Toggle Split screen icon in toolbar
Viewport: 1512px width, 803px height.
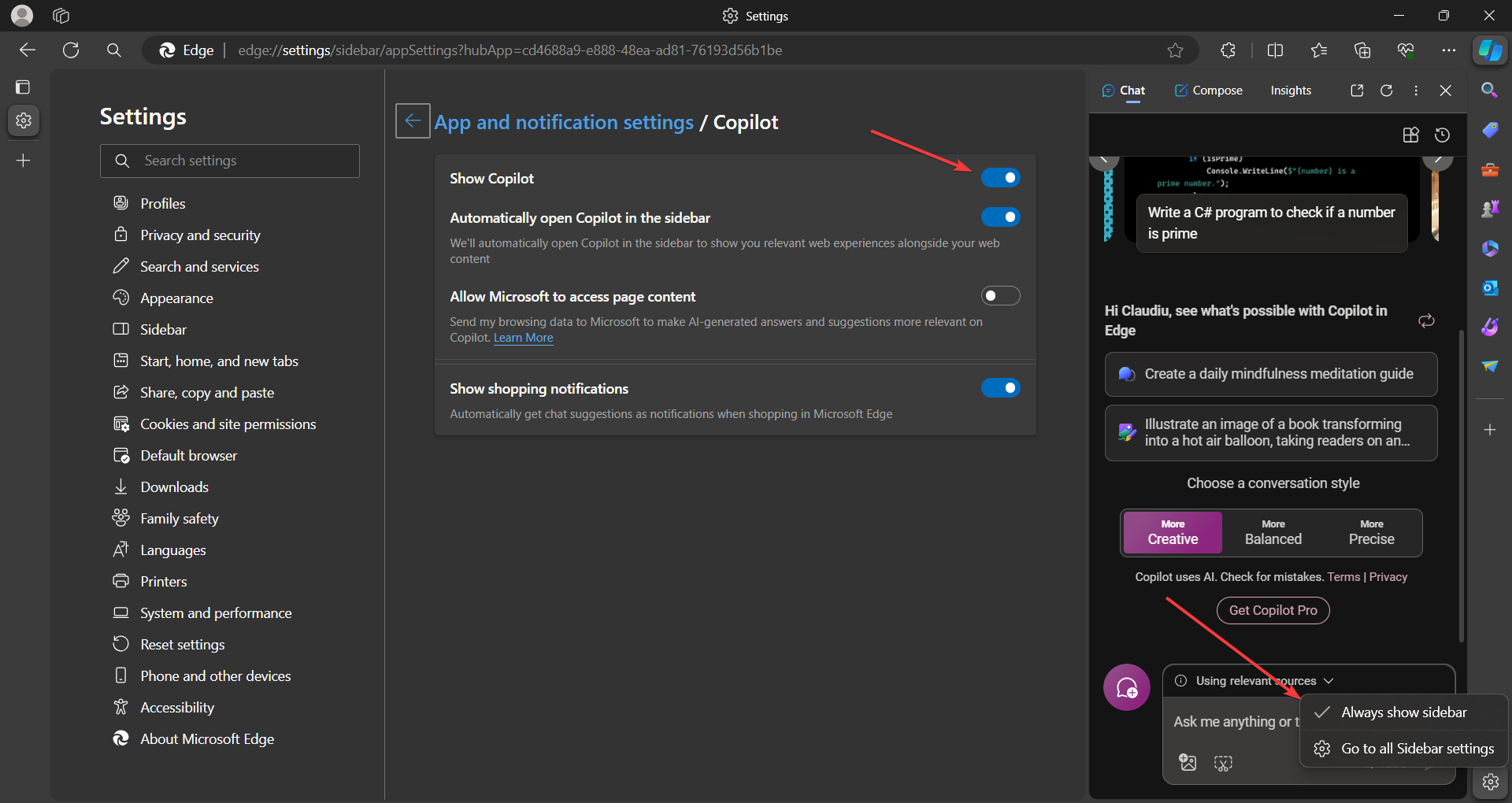1275,50
